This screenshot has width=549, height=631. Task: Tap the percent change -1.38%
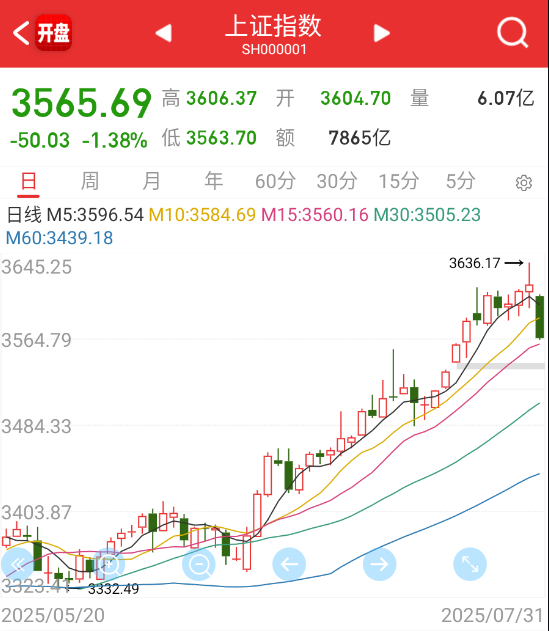coord(115,140)
